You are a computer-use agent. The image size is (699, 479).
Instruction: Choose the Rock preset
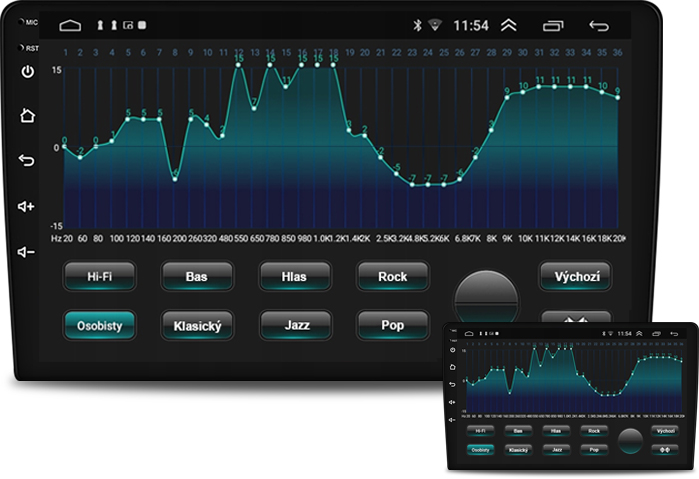point(392,276)
